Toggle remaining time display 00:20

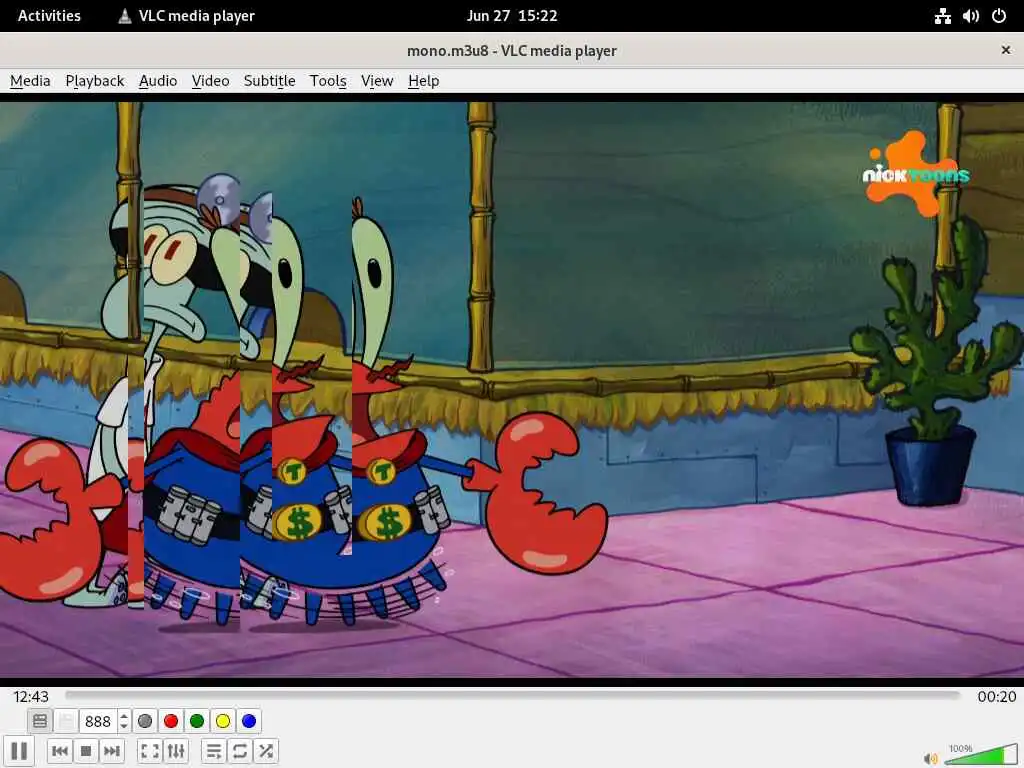pyautogui.click(x=997, y=697)
